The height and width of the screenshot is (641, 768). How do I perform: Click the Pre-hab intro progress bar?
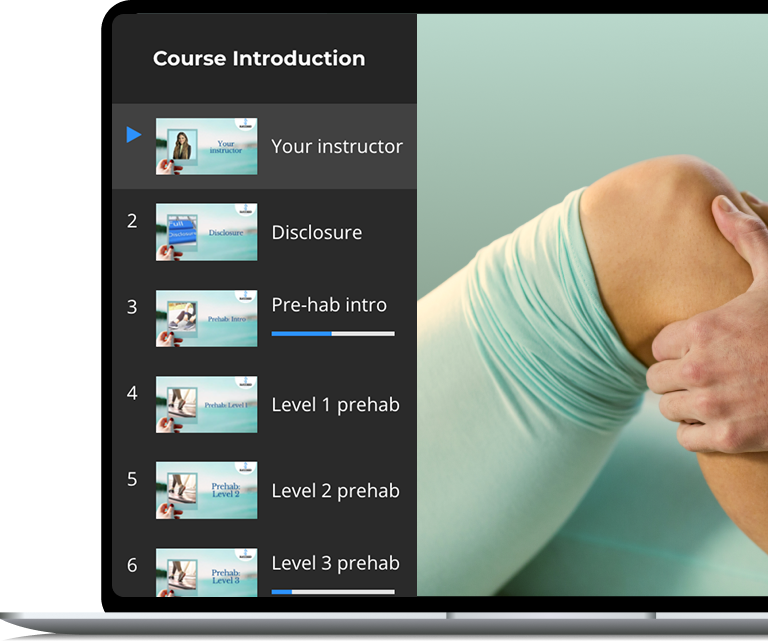click(333, 333)
